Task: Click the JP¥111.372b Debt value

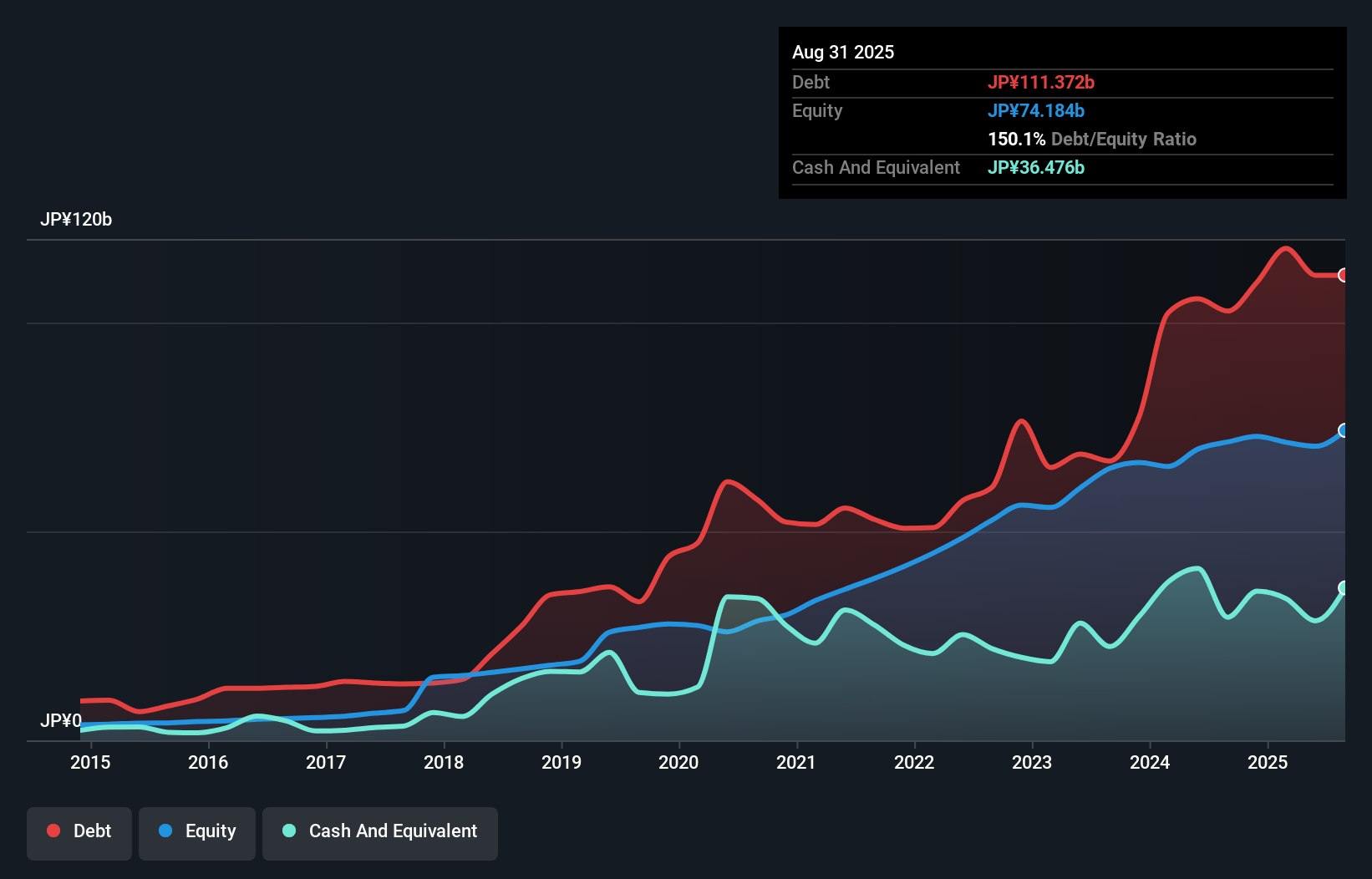Action: click(x=1043, y=82)
